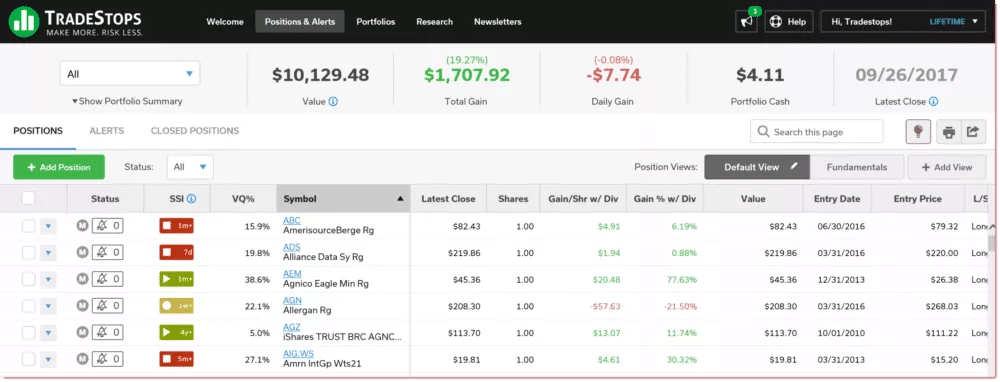Open the announcements megaphone icon
Screen dimensions: 1000x382
(x=746, y=21)
